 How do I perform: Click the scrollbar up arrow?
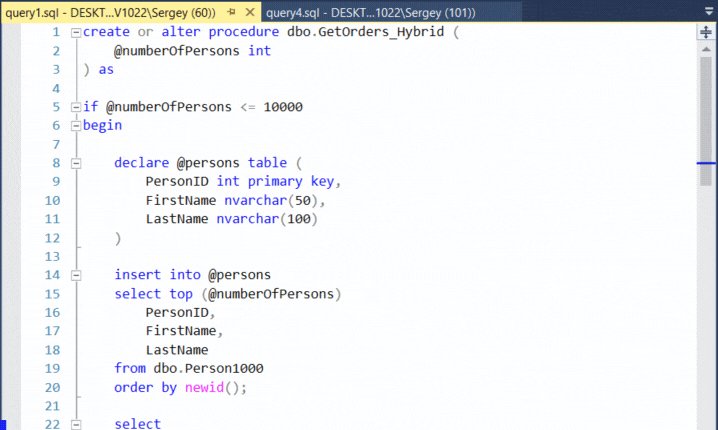(706, 49)
